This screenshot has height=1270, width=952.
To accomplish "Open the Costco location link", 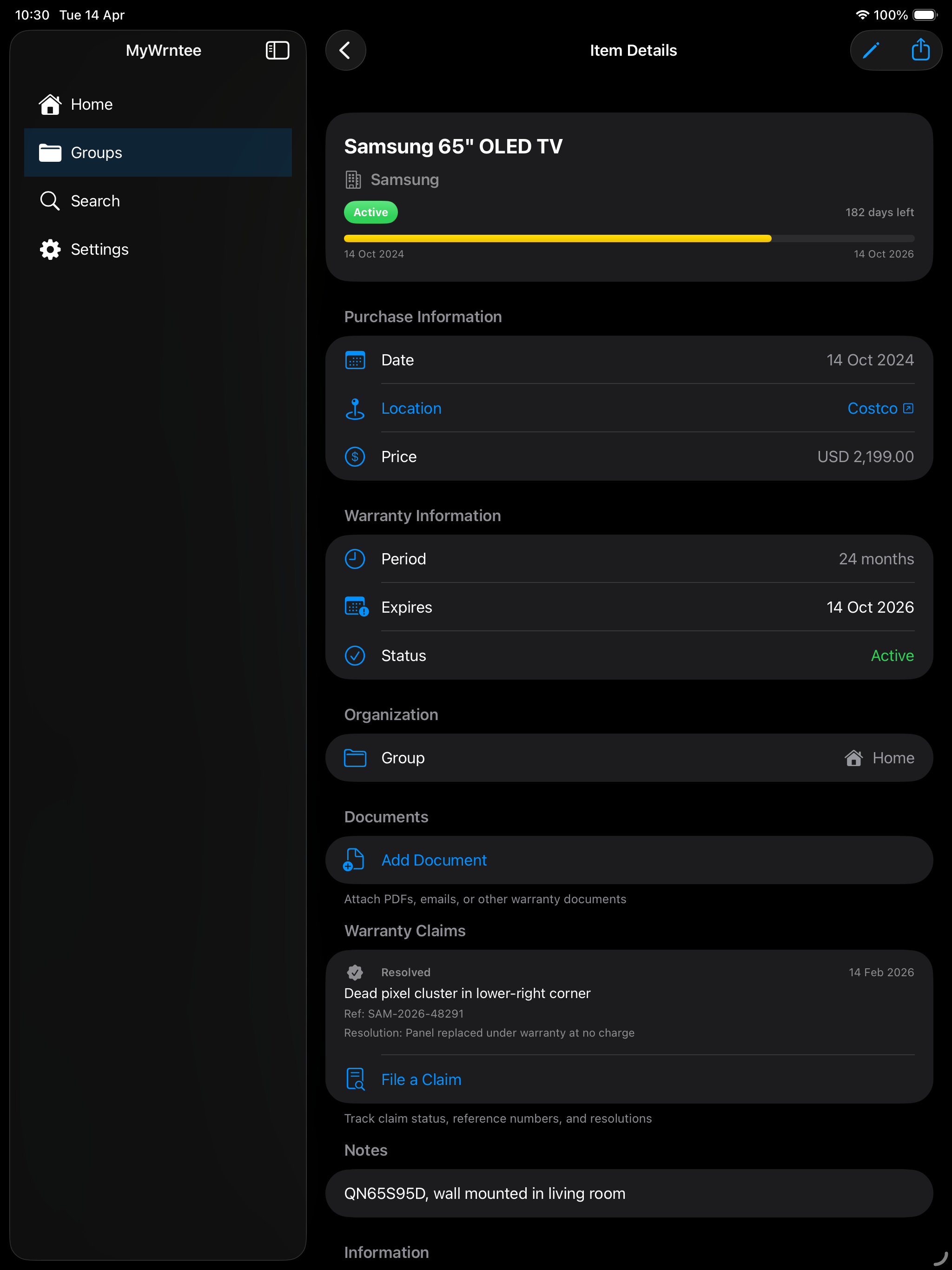I will 880,408.
